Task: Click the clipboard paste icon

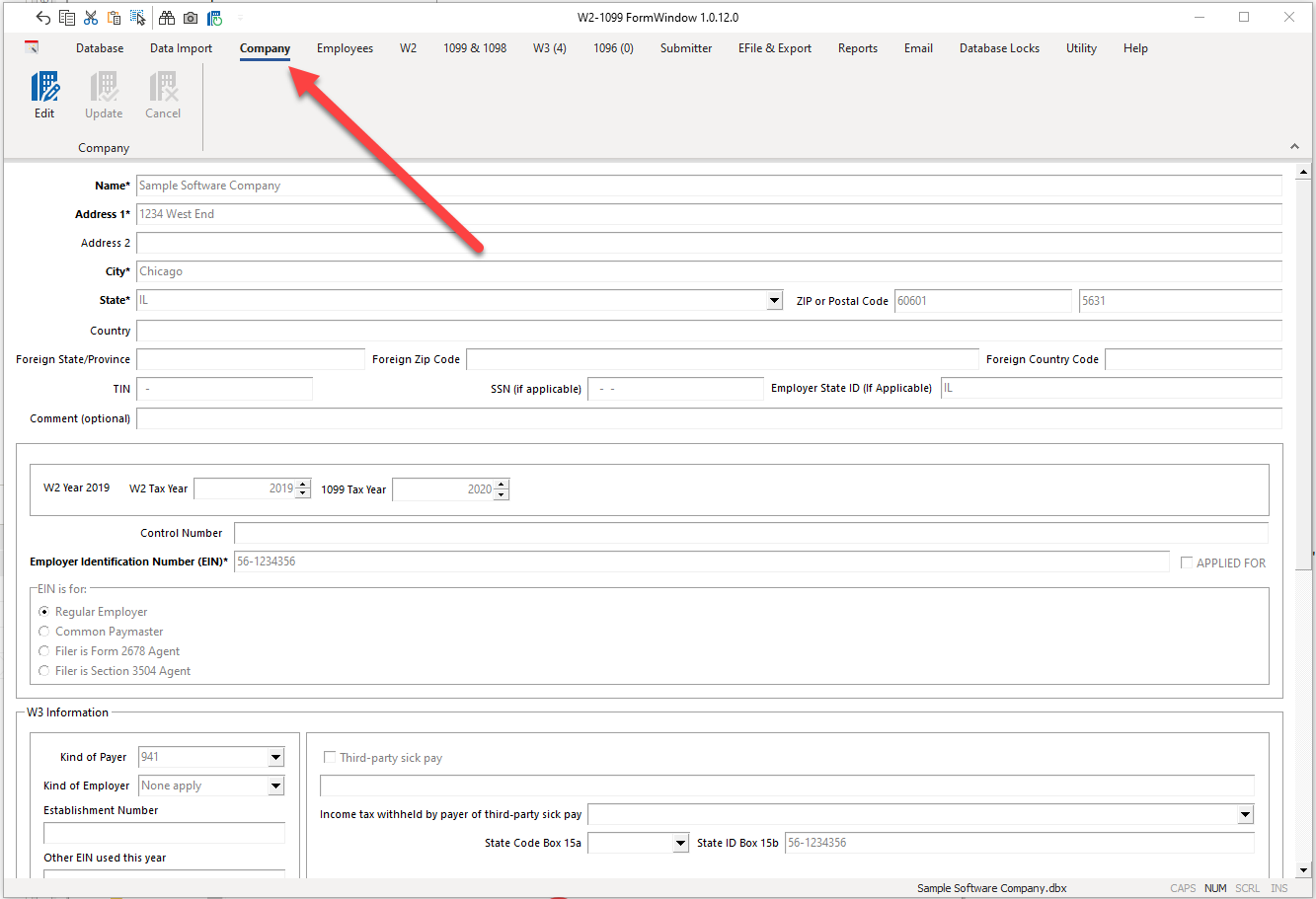Action: 115,18
